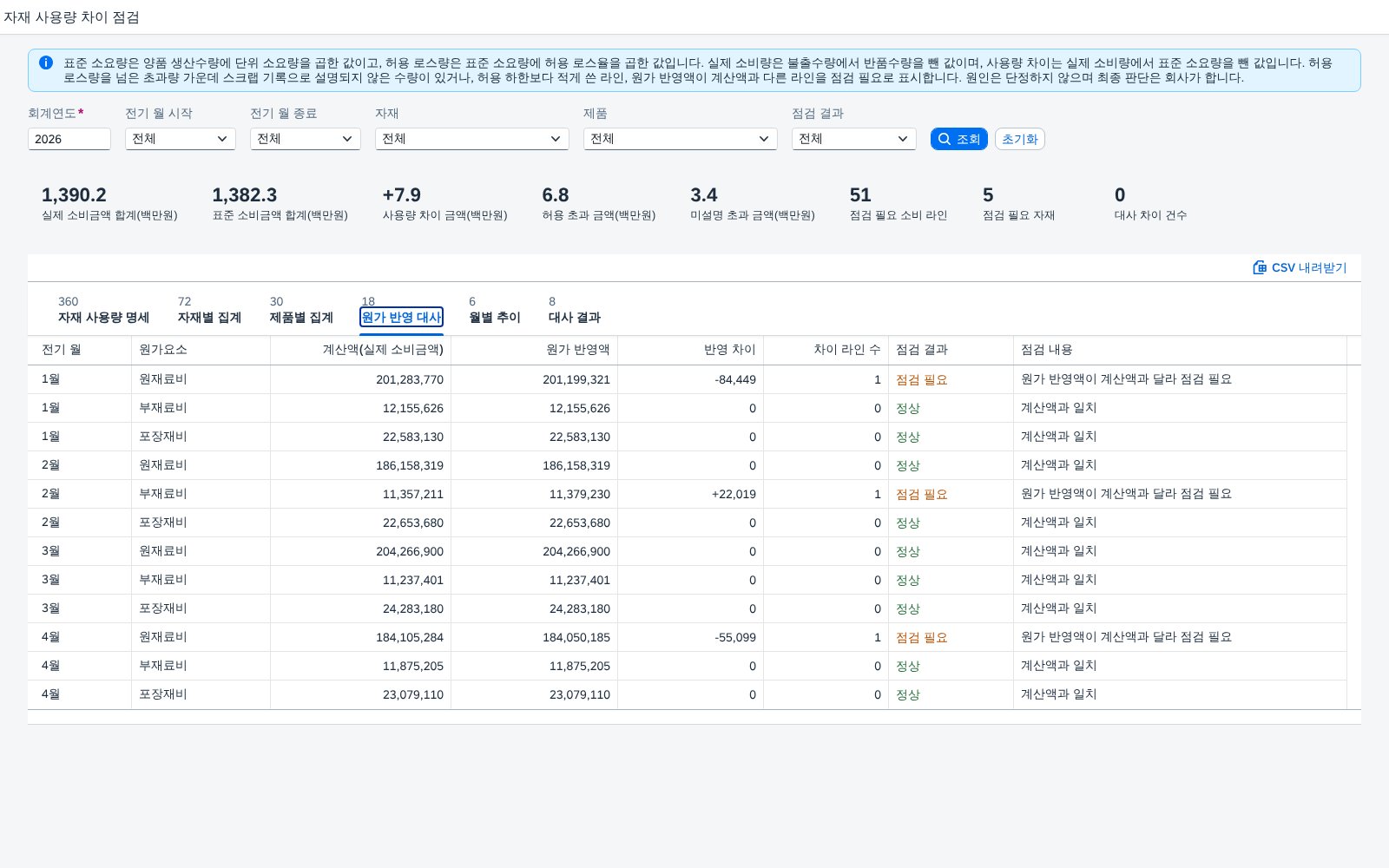
Task: Click the 초기화 reset button
Action: (1020, 139)
